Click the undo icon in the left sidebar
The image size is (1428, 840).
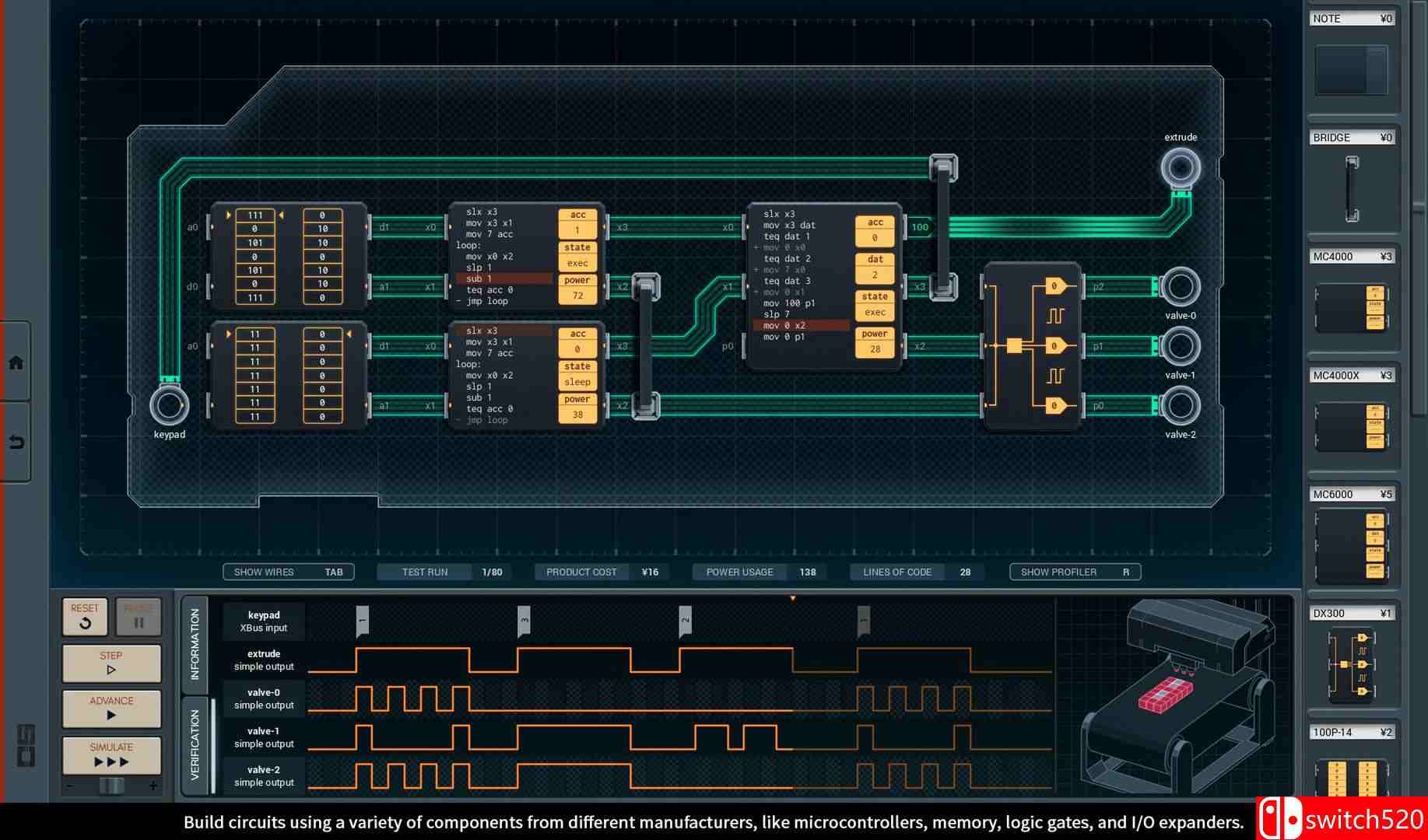(x=14, y=438)
